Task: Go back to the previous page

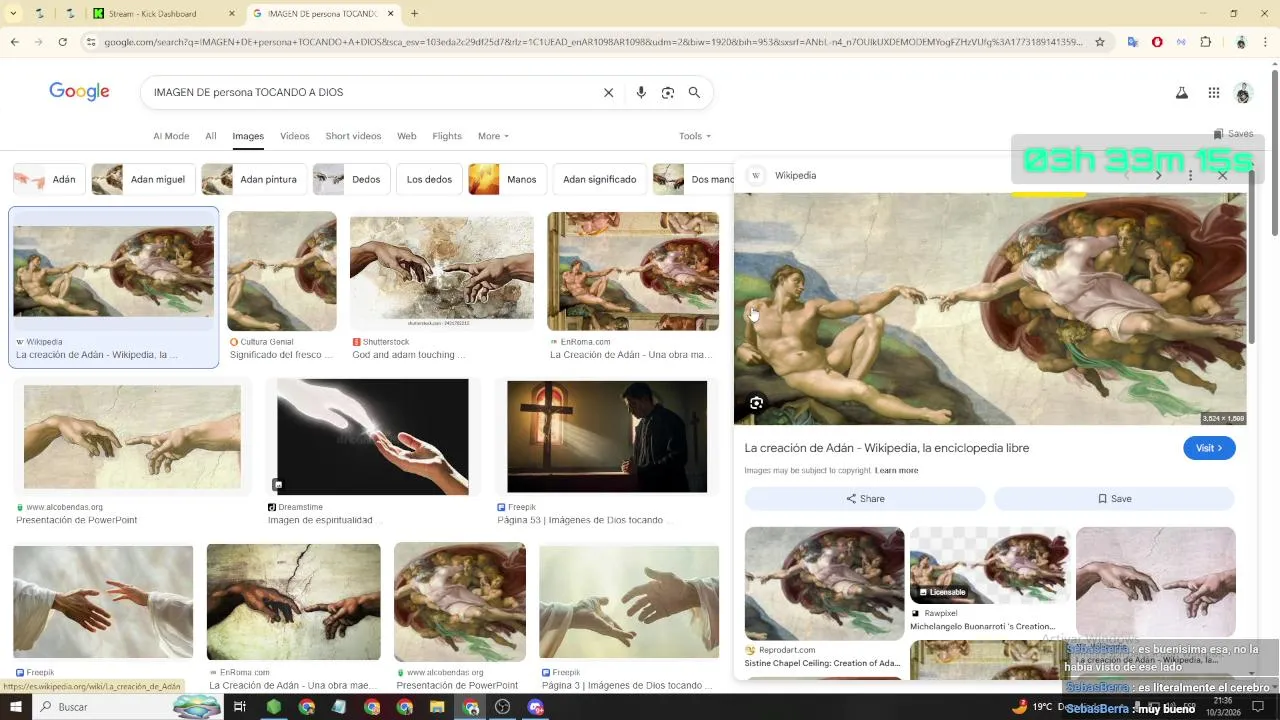Action: pyautogui.click(x=14, y=42)
